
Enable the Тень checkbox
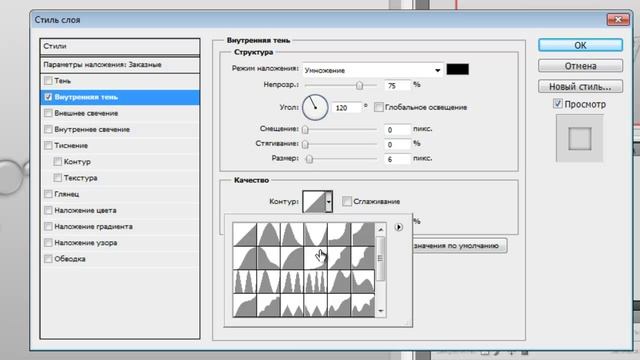coord(48,81)
